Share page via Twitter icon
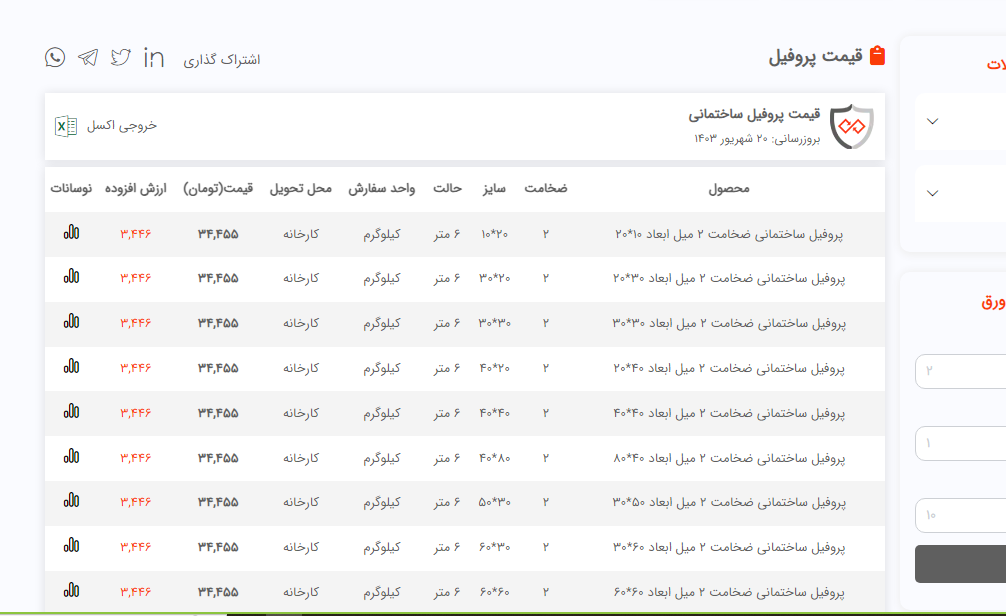1006x616 pixels. [x=121, y=57]
